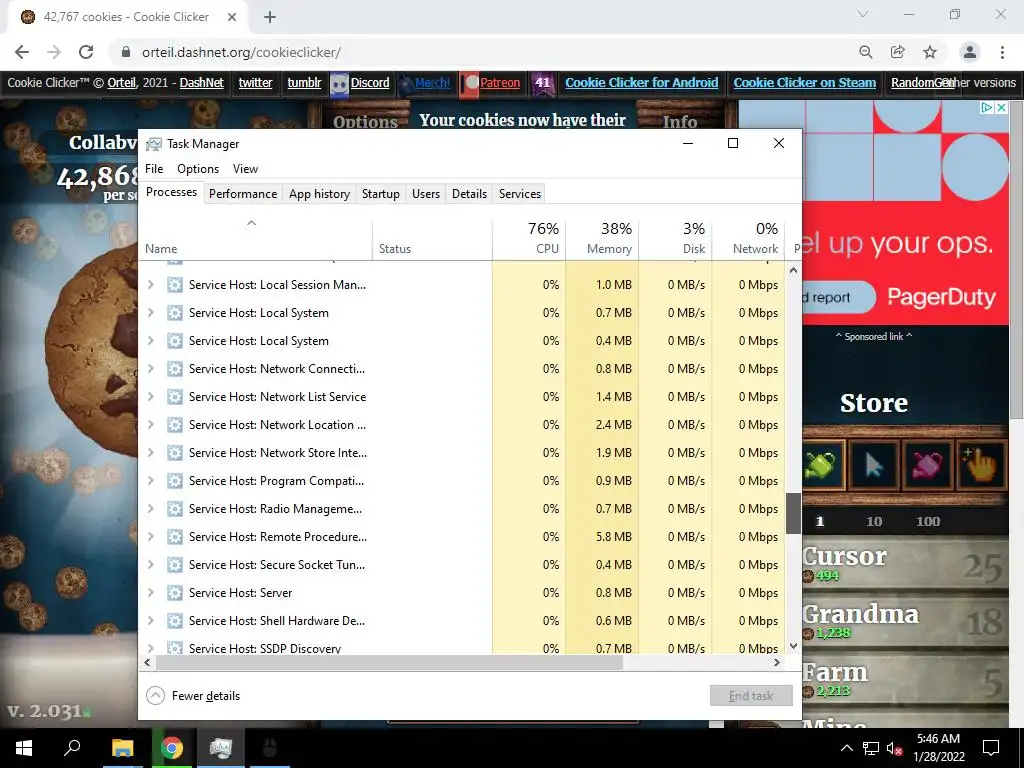Click Chrome icon in the taskbar
This screenshot has width=1024, height=768.
click(171, 748)
